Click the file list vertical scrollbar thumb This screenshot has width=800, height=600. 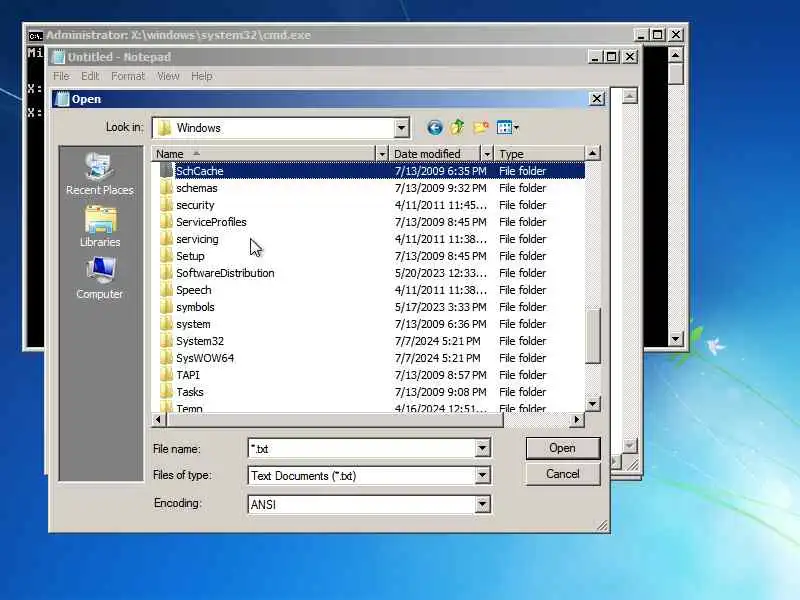pos(592,336)
